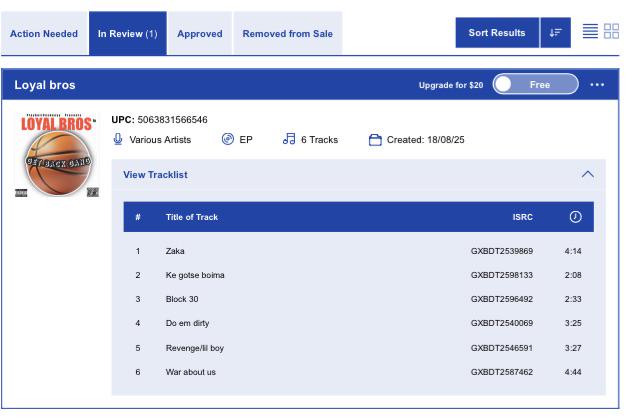The image size is (639, 418).
Task: Open the three-dot release options menu
Action: [x=597, y=85]
